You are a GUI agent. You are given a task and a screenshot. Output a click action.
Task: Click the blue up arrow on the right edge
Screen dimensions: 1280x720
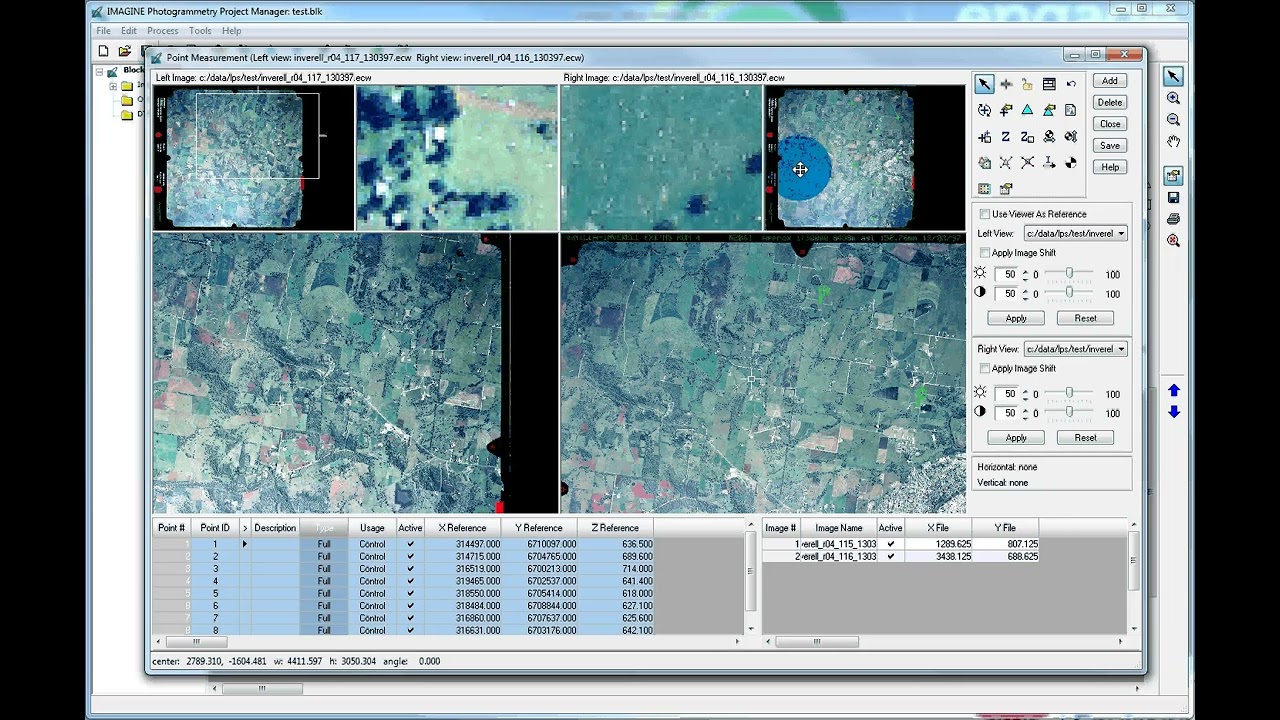pyautogui.click(x=1174, y=391)
